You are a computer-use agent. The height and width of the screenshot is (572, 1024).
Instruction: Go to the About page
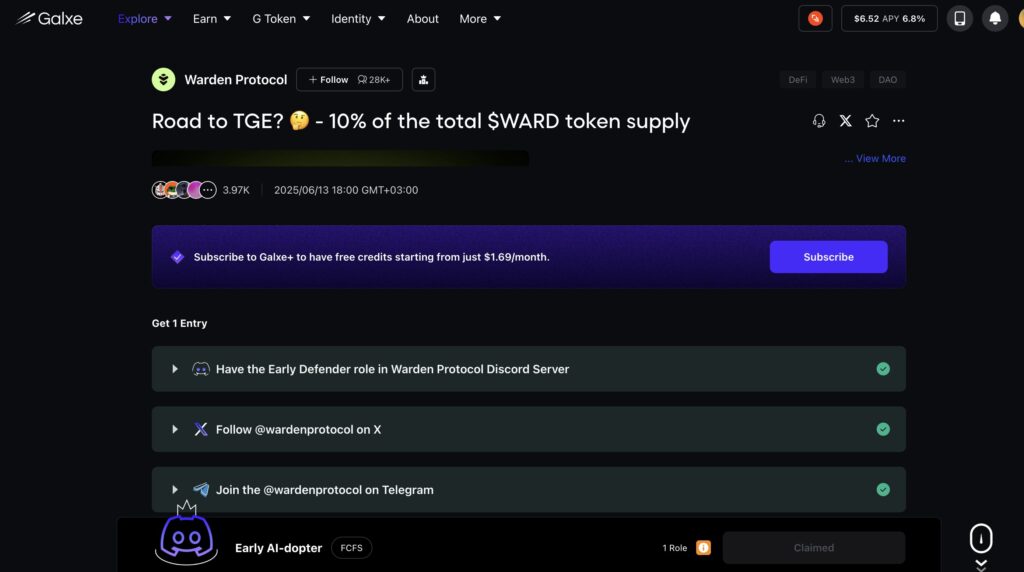coord(423,19)
